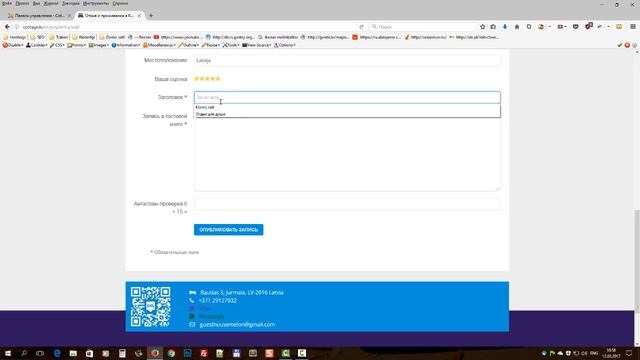The image size is (640, 360).
Task: Switch to the Панель управления tab
Action: tap(39, 16)
